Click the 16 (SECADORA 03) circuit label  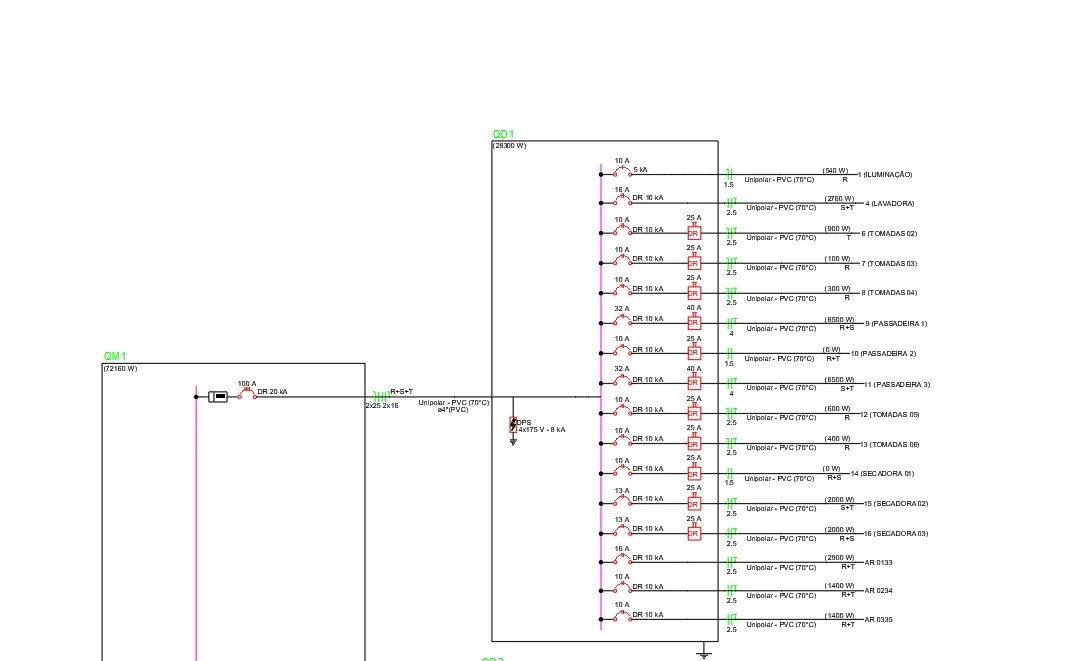click(x=896, y=533)
